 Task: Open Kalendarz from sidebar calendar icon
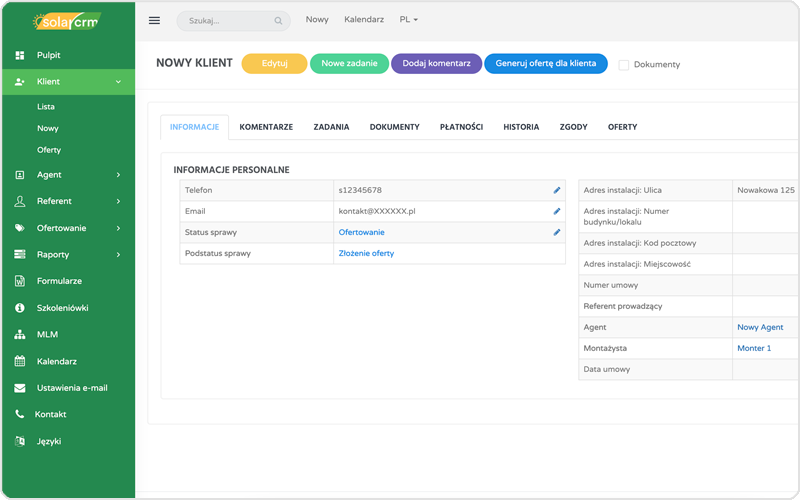pos(20,361)
